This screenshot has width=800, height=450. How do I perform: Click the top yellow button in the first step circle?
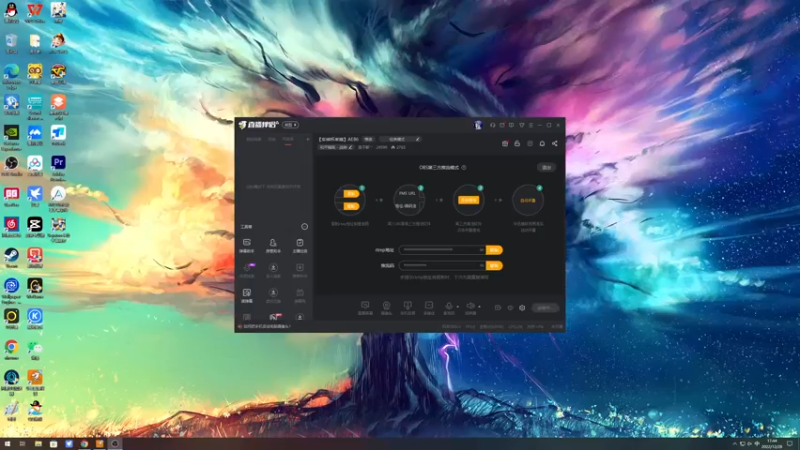[x=351, y=194]
